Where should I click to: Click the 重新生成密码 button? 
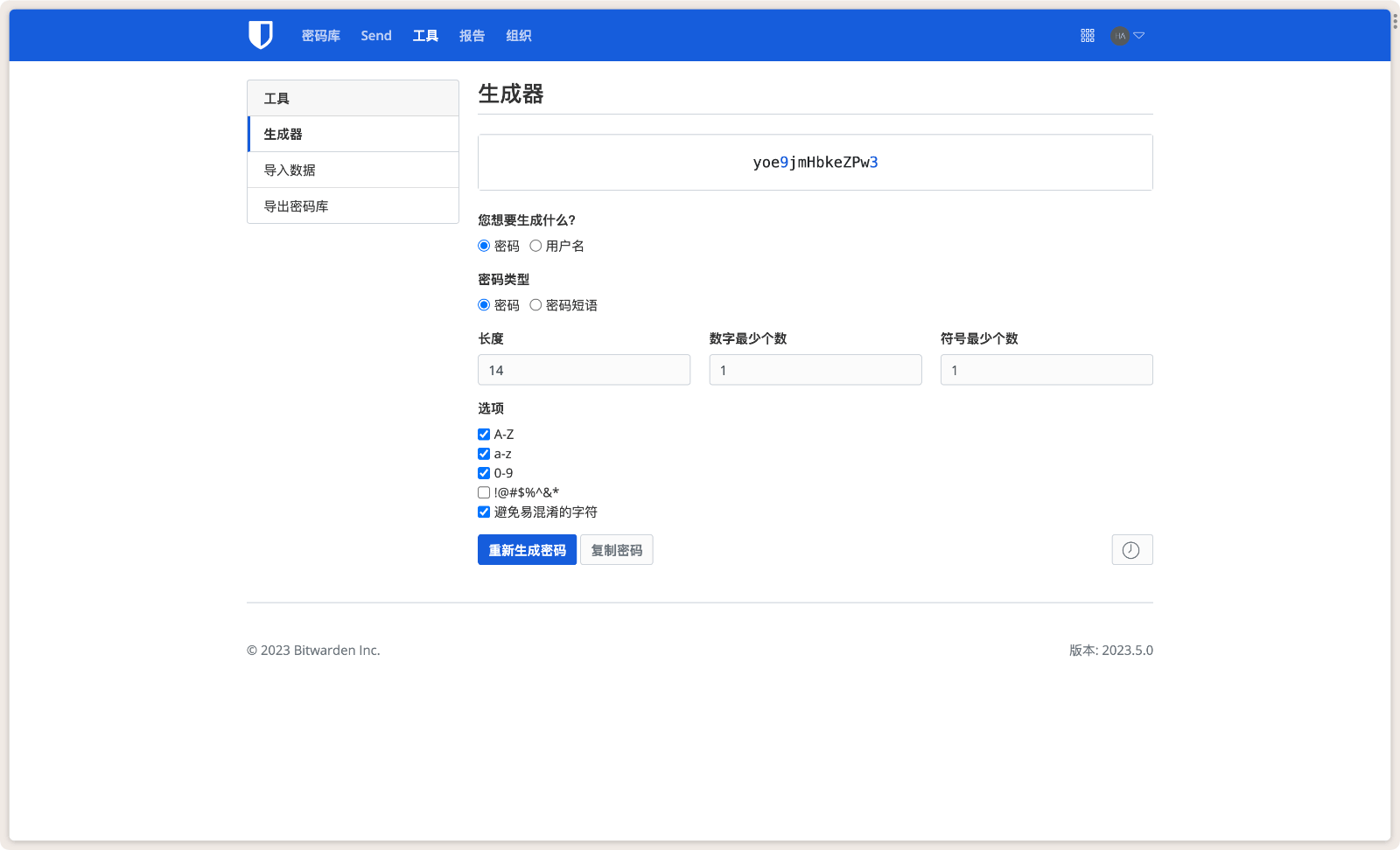[x=527, y=550]
